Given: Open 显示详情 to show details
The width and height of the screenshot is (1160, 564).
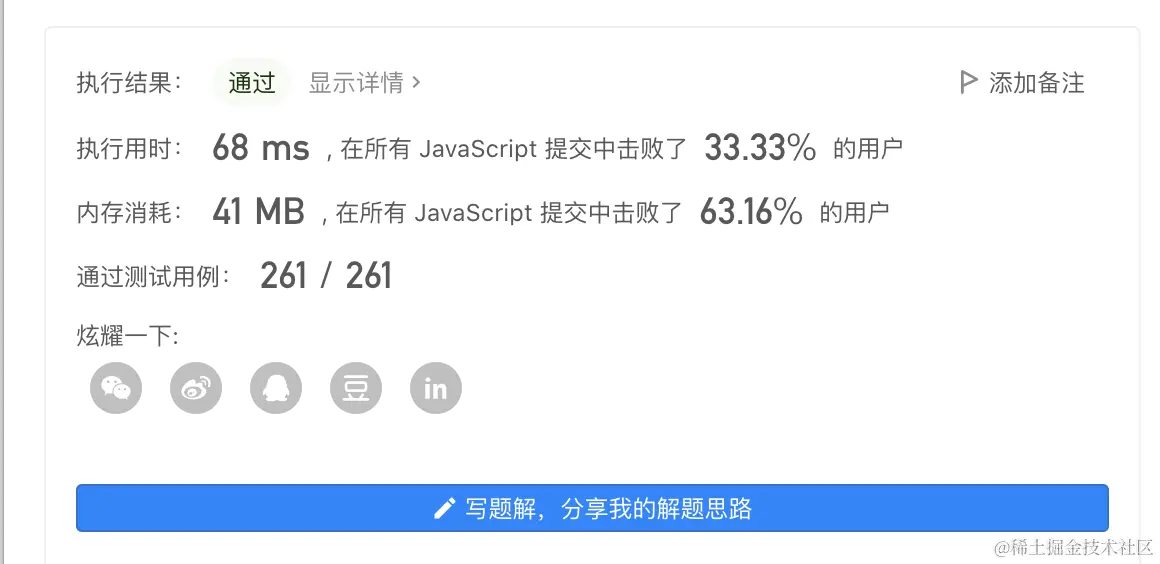Looking at the screenshot, I should click(355, 82).
